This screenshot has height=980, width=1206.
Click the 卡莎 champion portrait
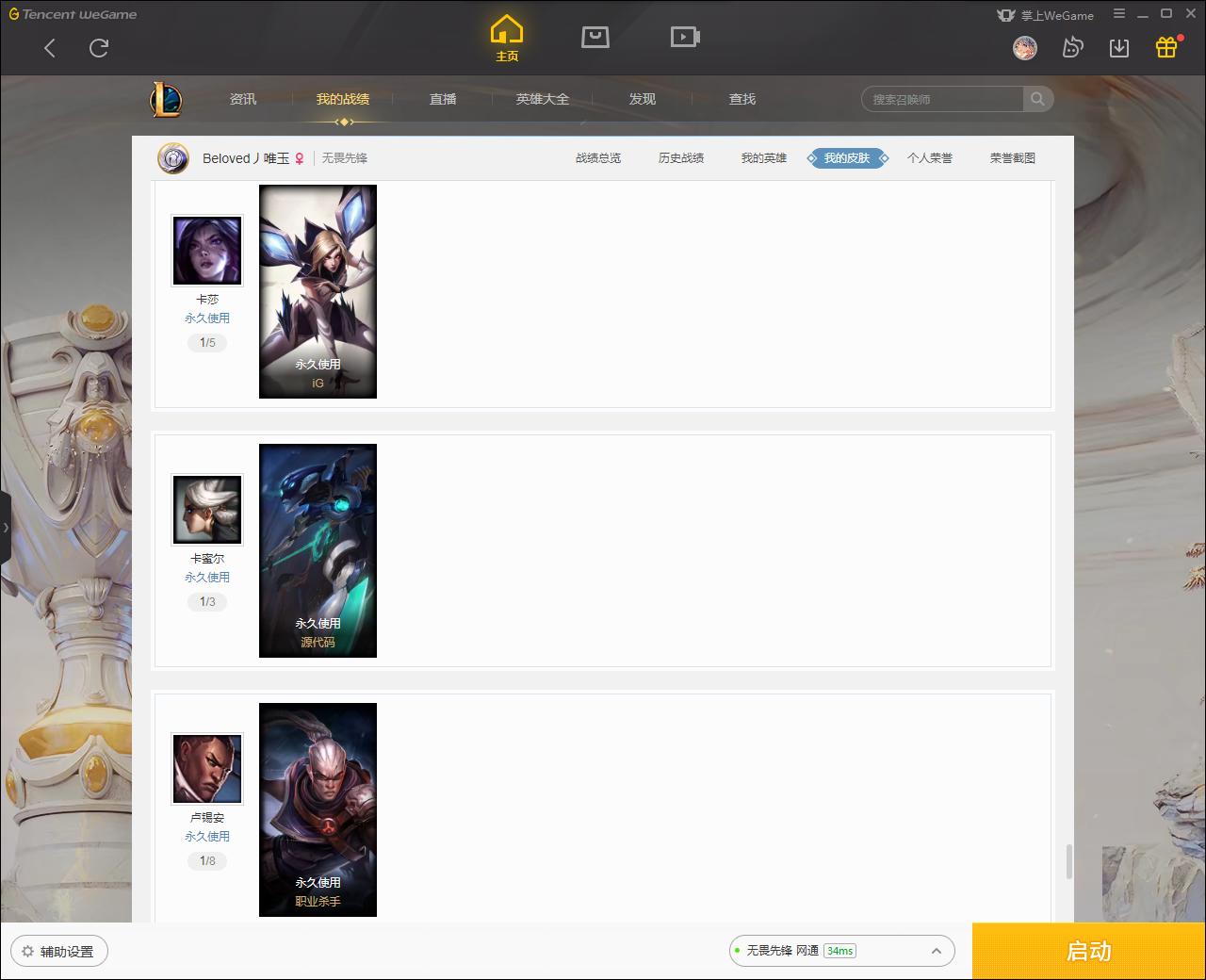click(x=207, y=251)
